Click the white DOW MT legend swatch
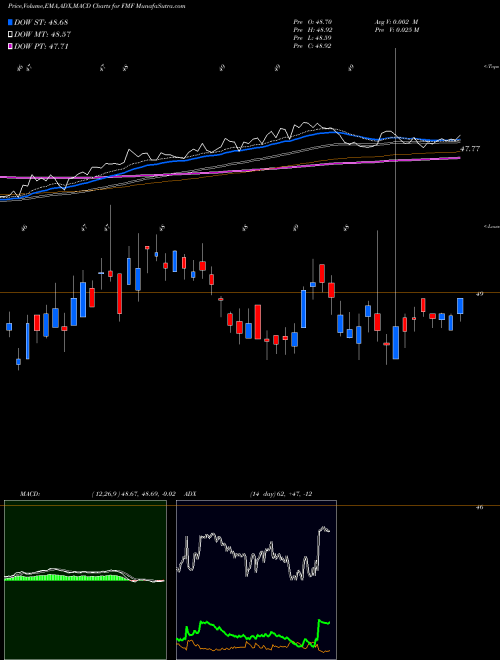The image size is (500, 660). point(11,35)
